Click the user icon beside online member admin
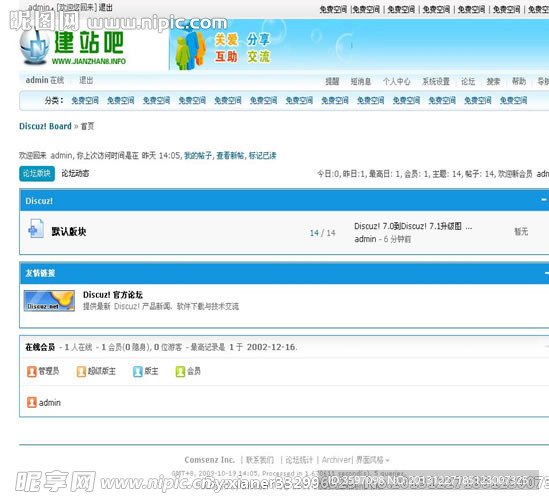Viewport: 549px width, 500px height. pos(32,402)
